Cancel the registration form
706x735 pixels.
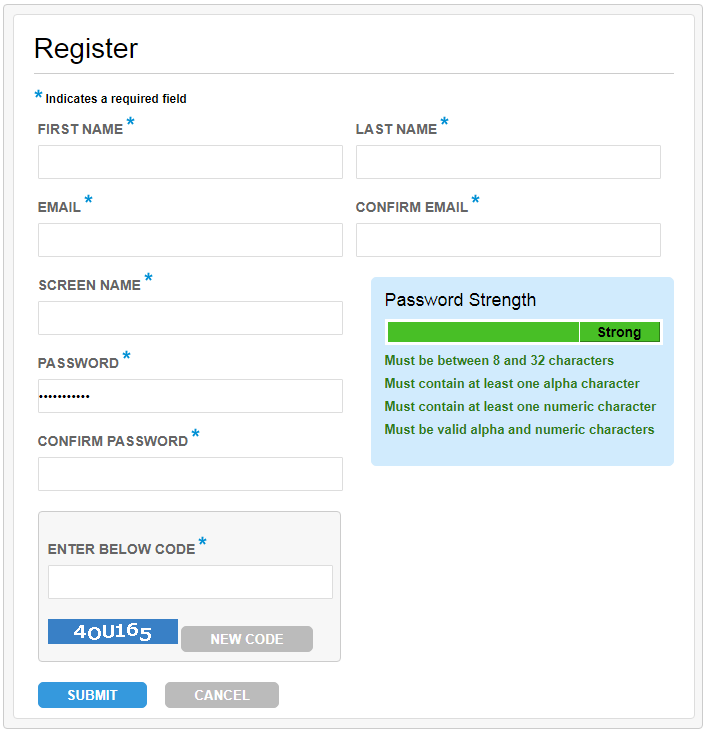(222, 695)
